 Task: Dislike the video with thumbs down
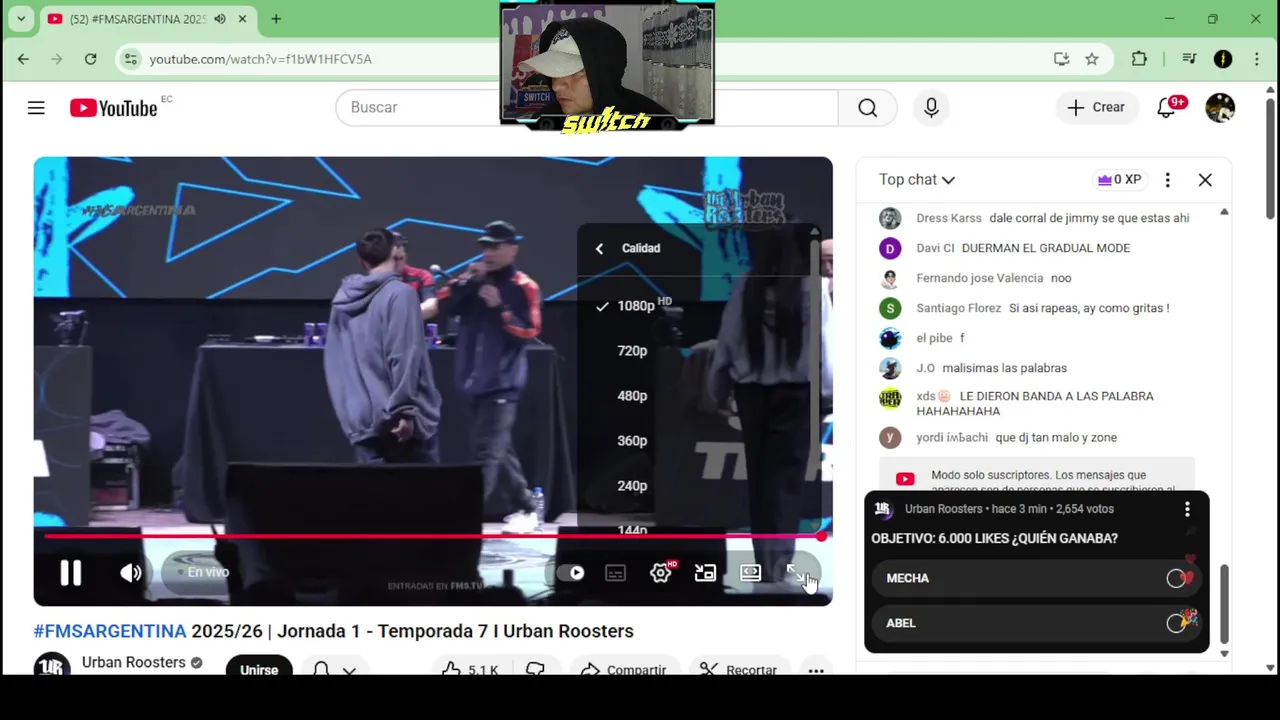pos(536,669)
